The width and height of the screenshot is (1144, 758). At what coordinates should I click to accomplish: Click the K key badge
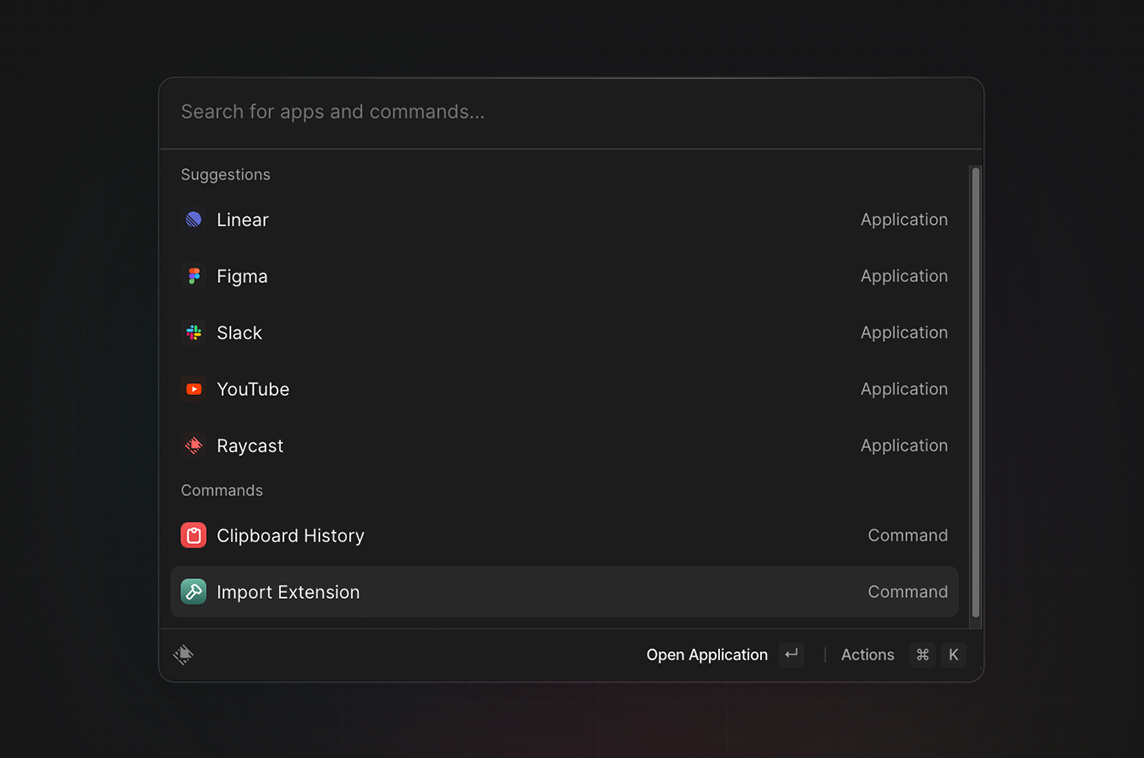[953, 654]
